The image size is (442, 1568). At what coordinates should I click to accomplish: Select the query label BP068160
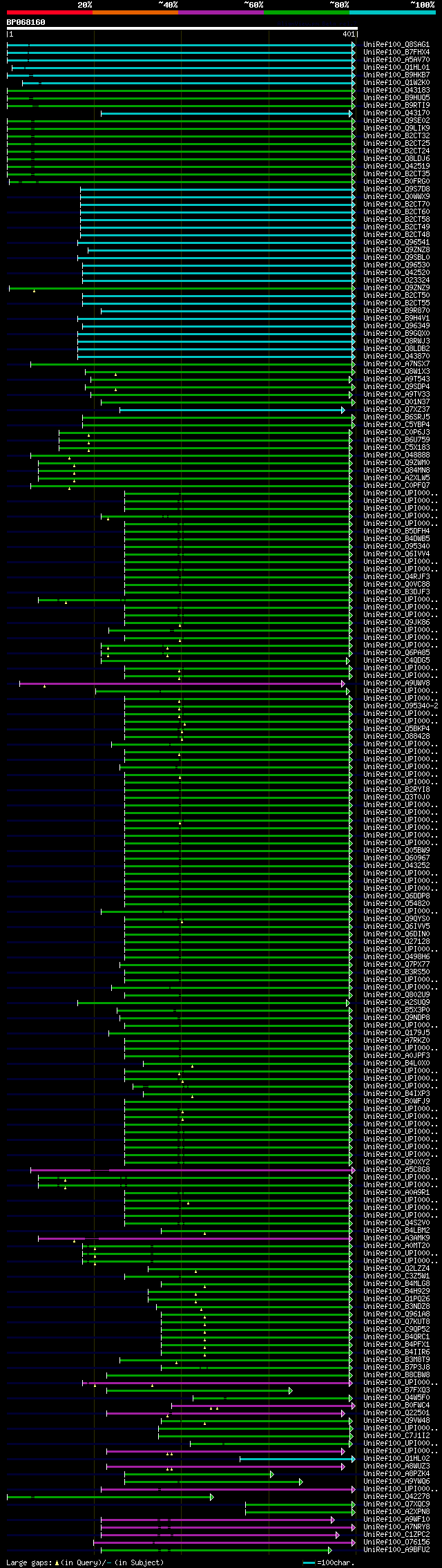[x=26, y=22]
